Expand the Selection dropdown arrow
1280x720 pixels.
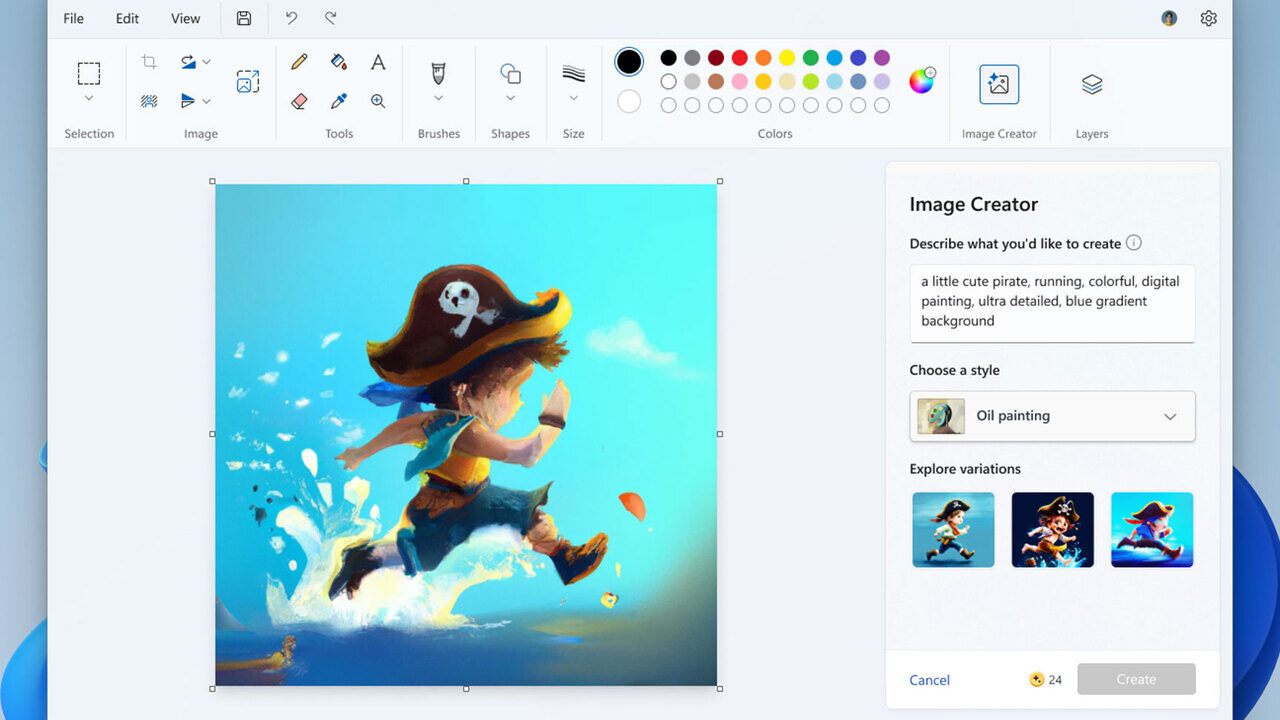click(89, 98)
